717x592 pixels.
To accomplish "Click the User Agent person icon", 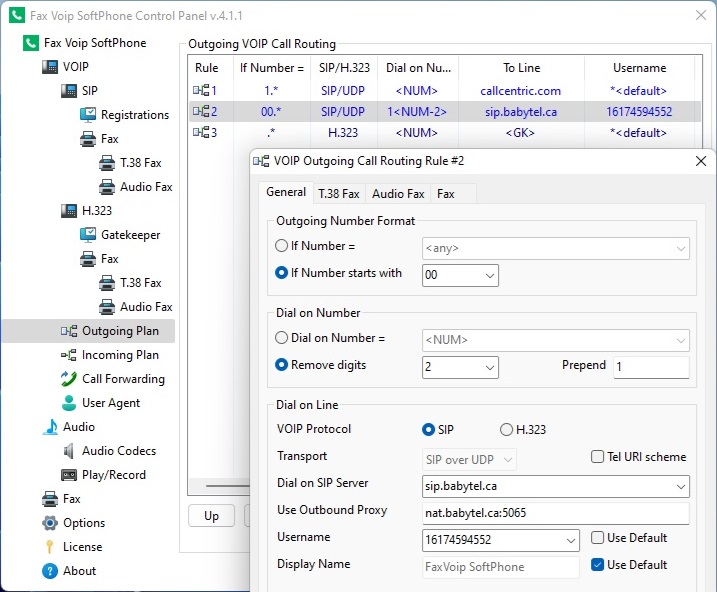I will click(69, 403).
